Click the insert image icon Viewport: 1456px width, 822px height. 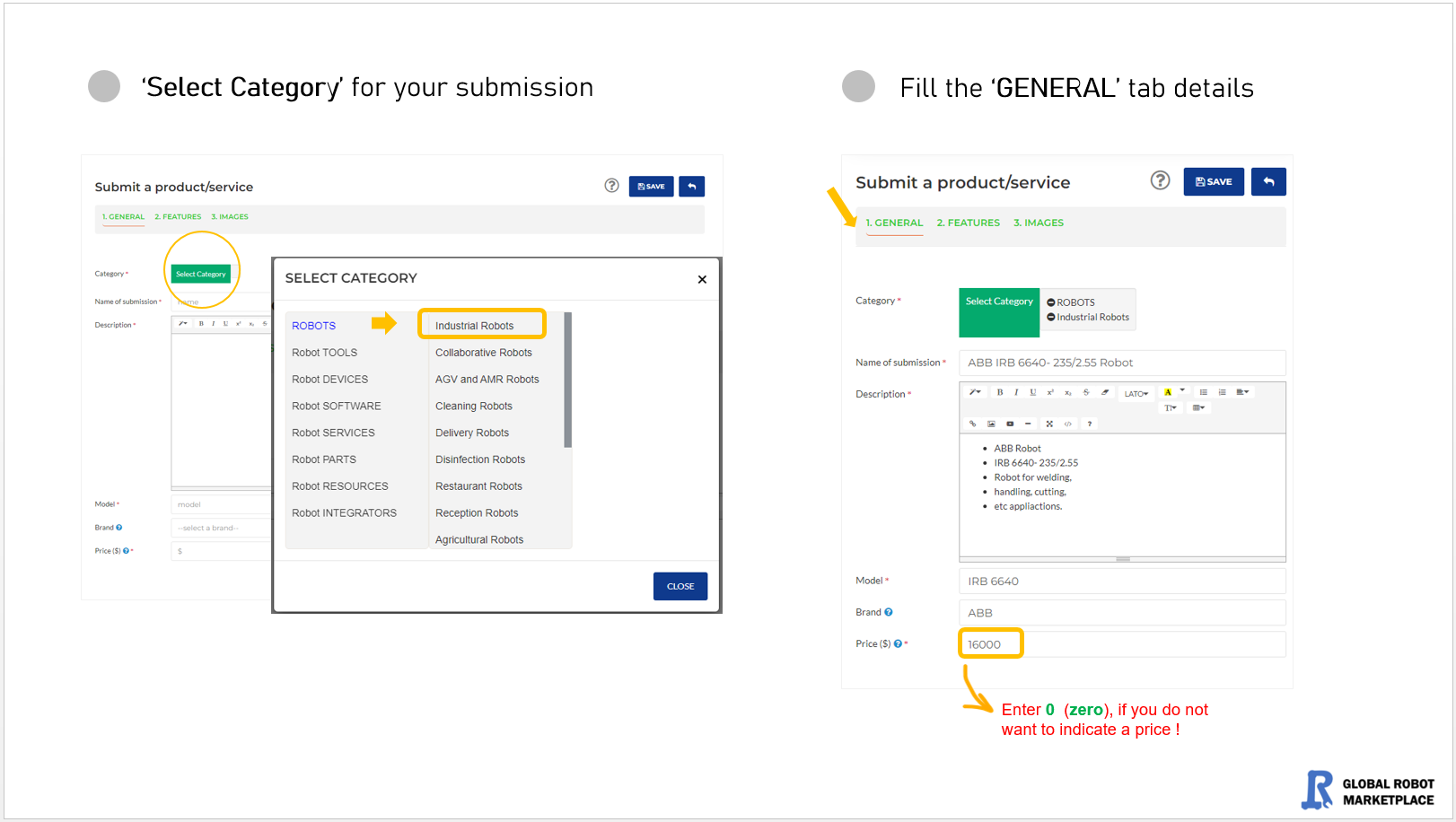991,424
